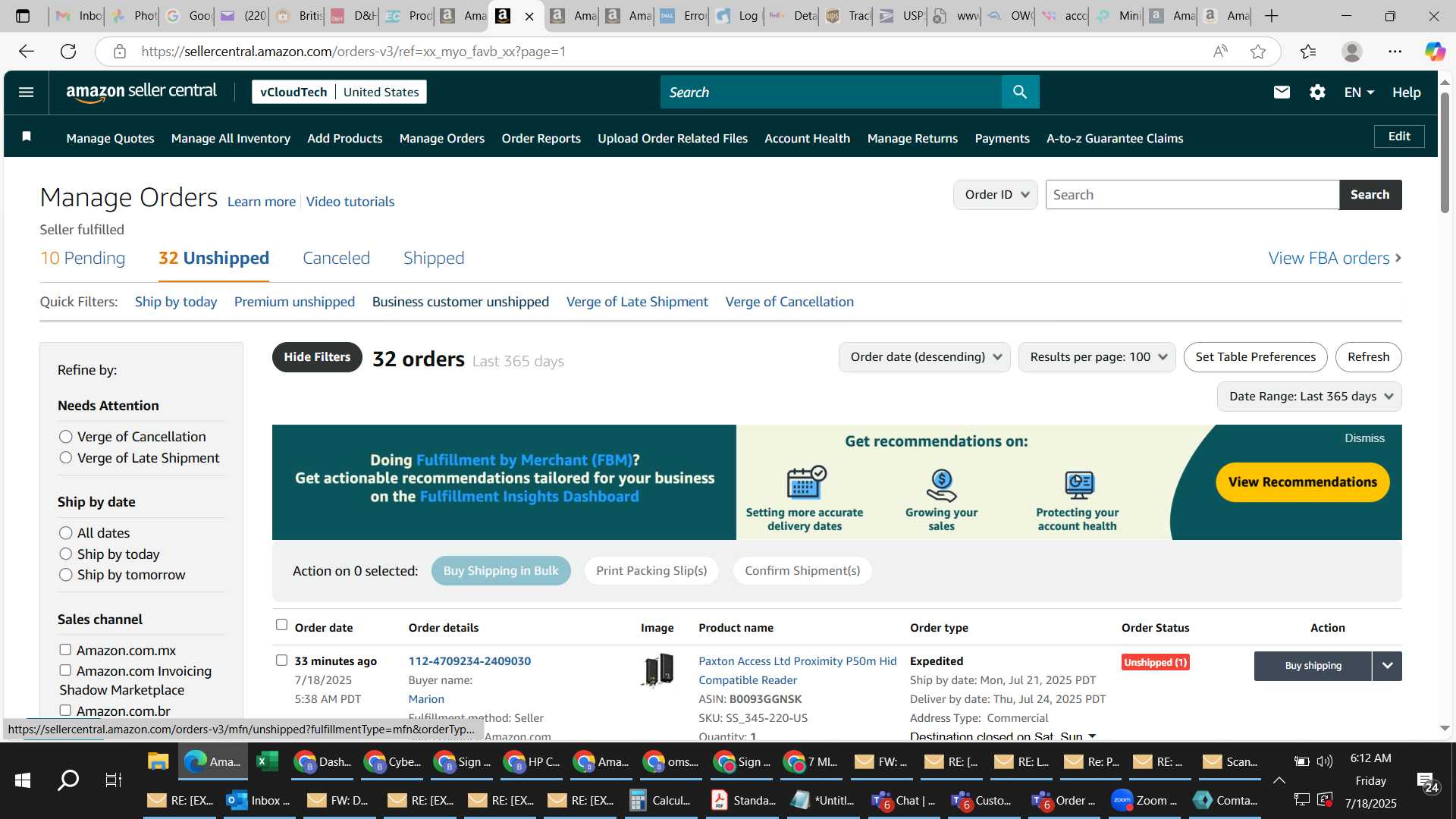Tick the select-all orders checkbox

click(281, 625)
